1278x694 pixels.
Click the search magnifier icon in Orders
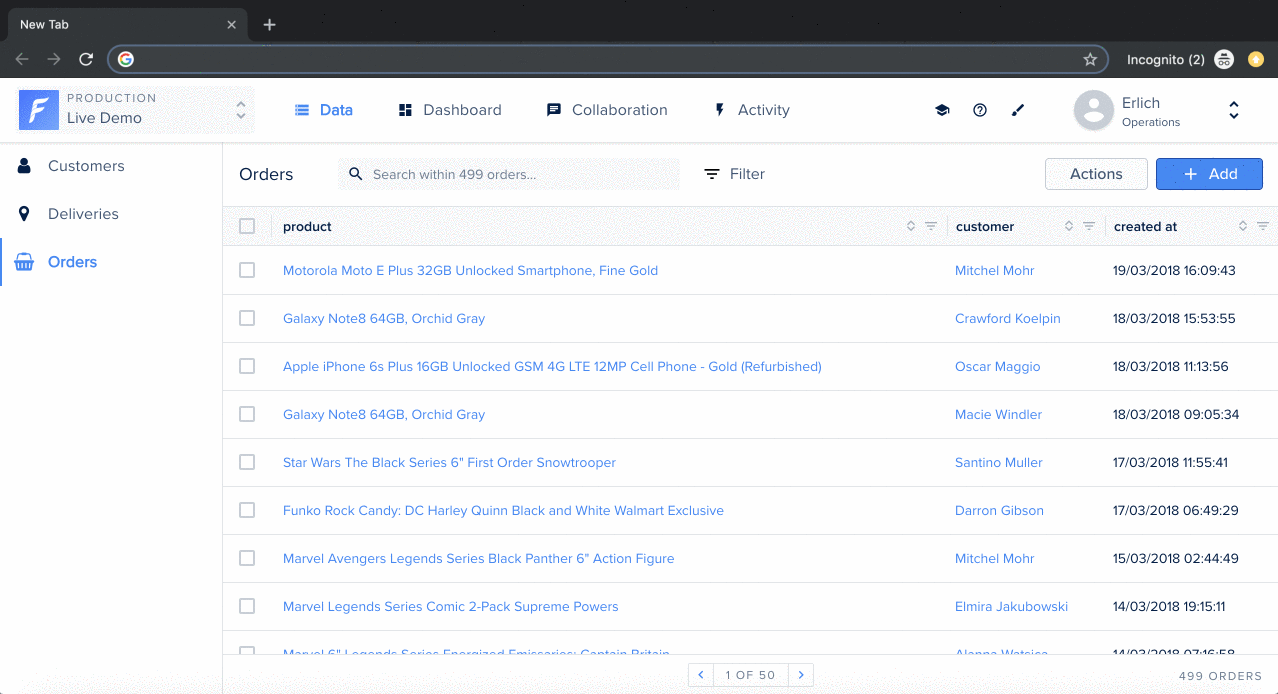pos(355,174)
